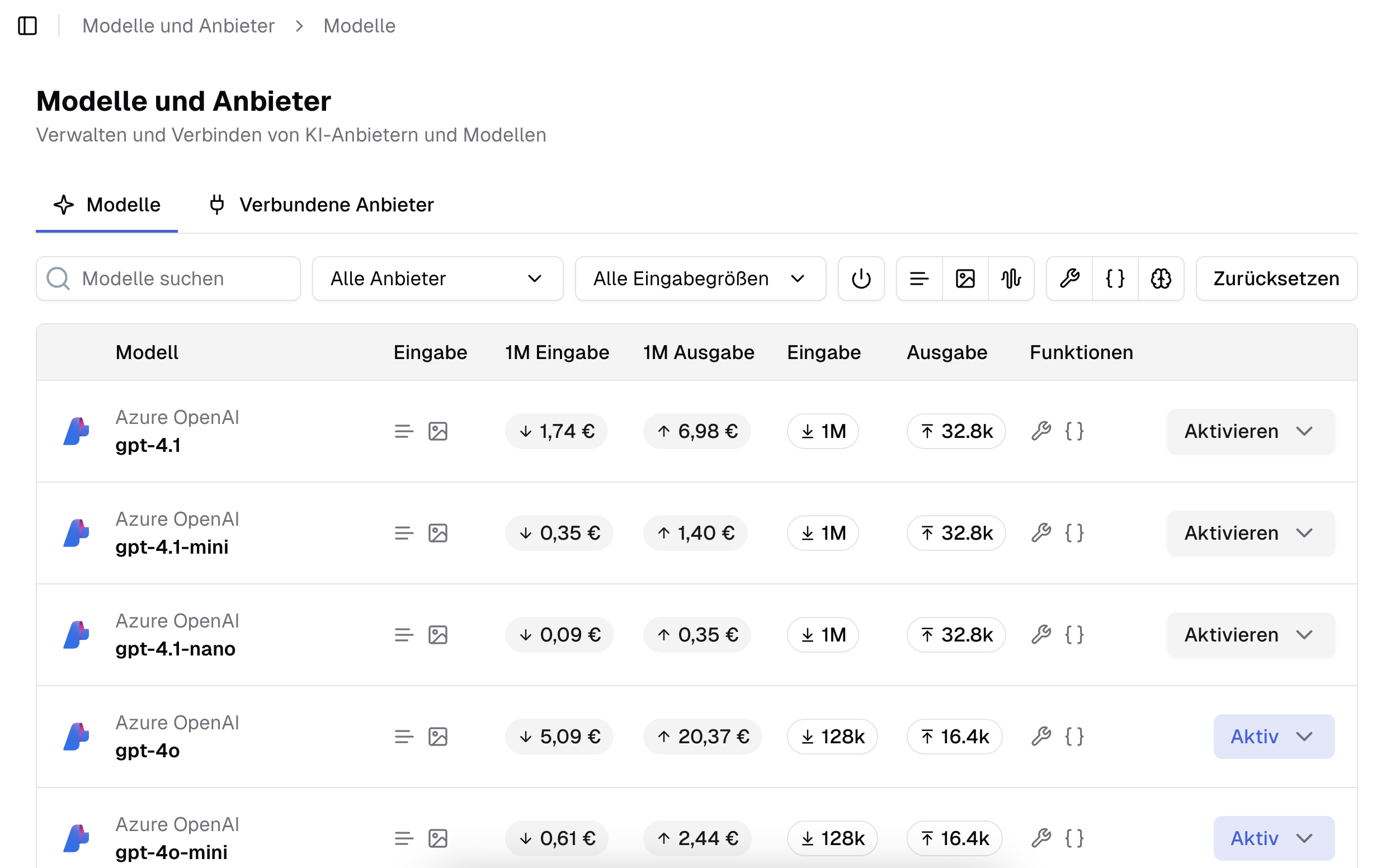Click gpt-4.1-mini wrench function icon

coord(1041,533)
